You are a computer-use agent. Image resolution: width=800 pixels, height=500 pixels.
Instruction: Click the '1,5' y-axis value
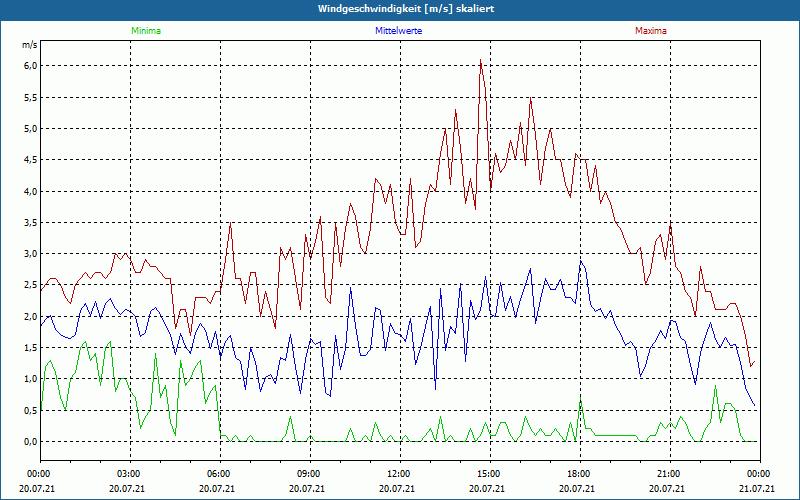31,347
